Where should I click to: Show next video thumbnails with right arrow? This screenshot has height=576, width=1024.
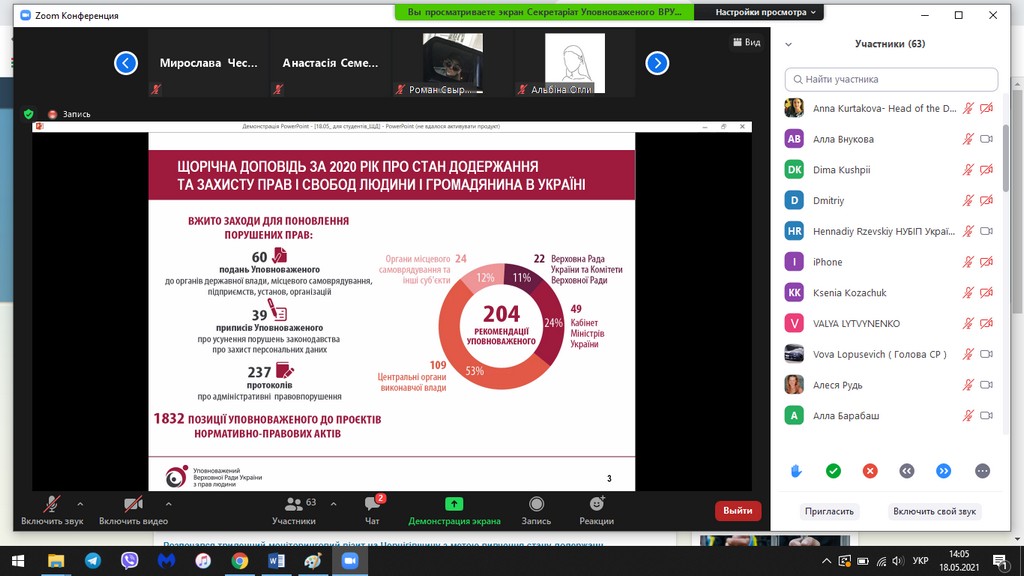(x=656, y=63)
